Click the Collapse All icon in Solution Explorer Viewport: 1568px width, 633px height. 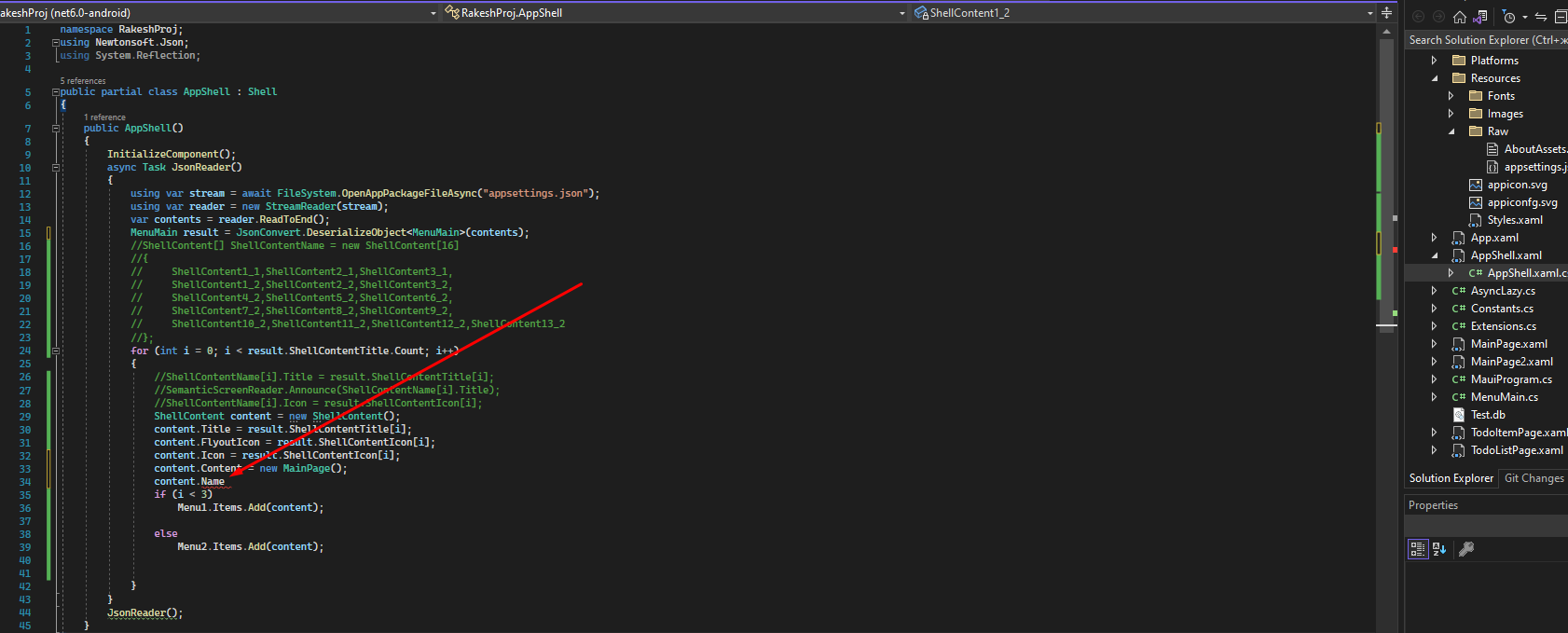point(1561,17)
